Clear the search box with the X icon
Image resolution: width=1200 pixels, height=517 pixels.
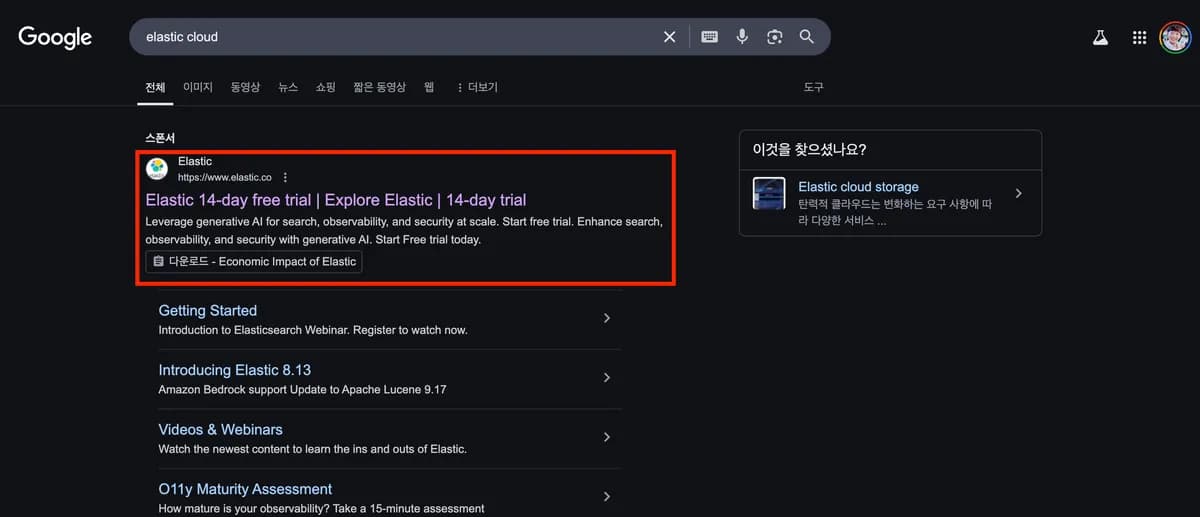coord(670,37)
